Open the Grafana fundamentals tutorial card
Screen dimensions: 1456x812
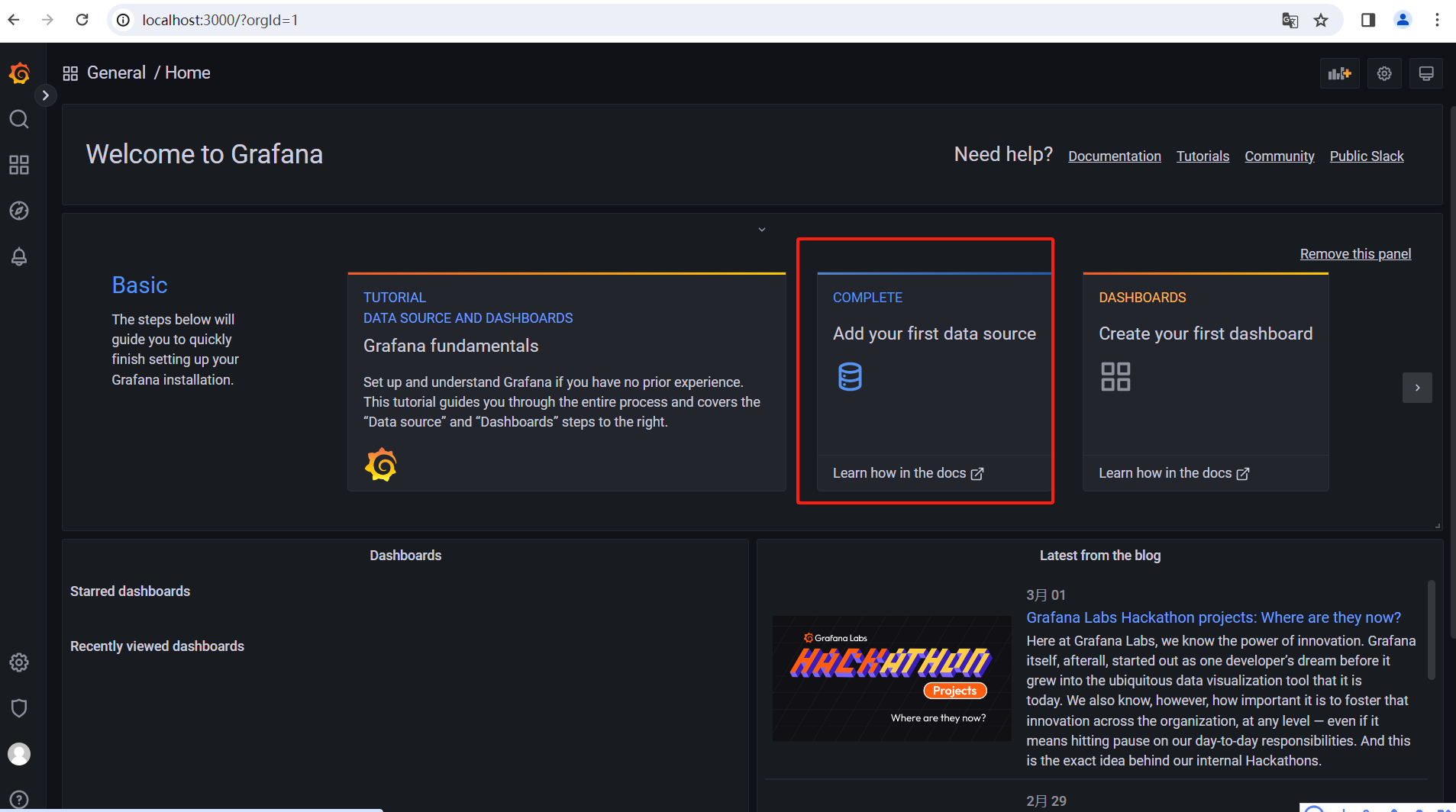click(x=567, y=382)
